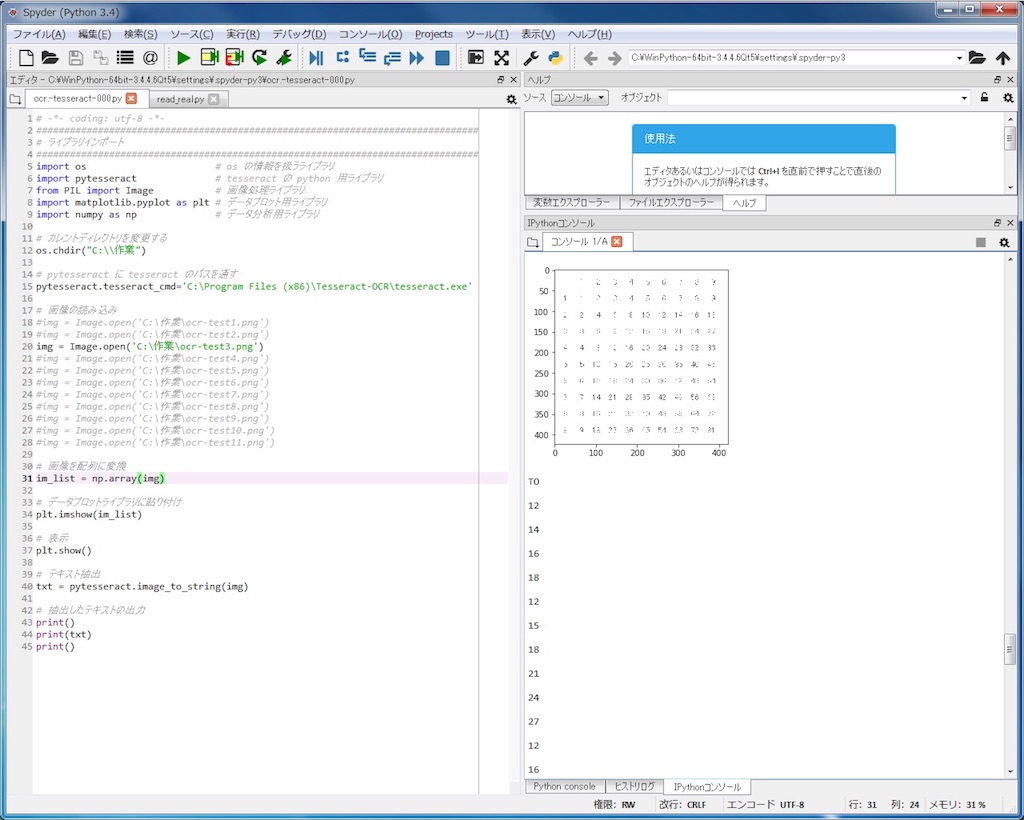This screenshot has width=1024, height=820.
Task: Click the Help pane scrollbar thumb
Action: (x=1010, y=138)
